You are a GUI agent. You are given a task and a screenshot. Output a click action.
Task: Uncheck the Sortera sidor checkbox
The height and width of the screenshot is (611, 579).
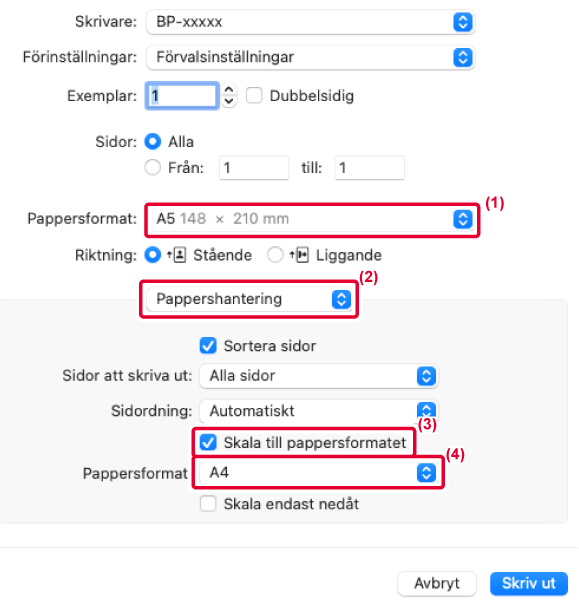click(x=208, y=346)
